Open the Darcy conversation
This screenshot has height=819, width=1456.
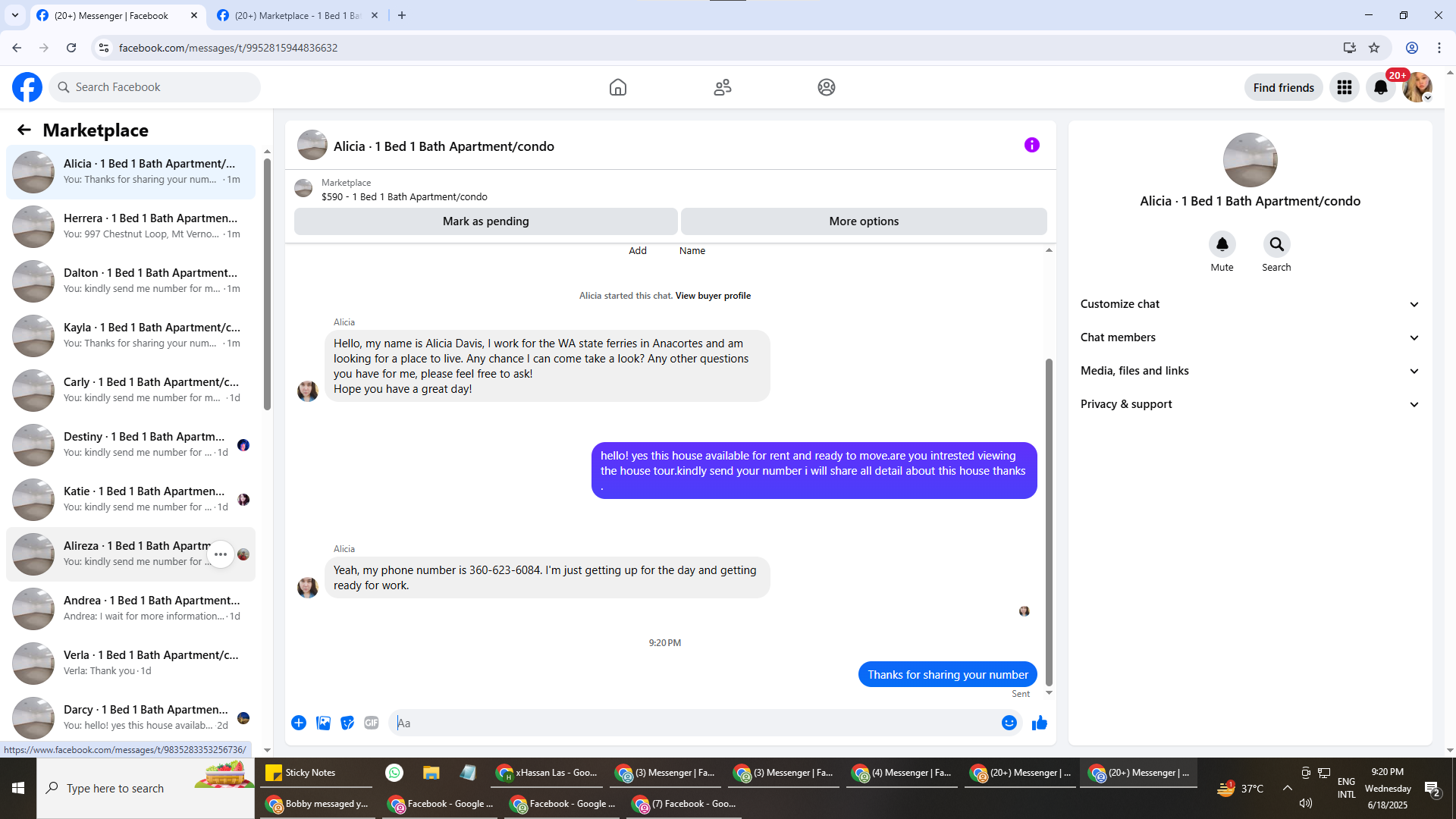[130, 717]
